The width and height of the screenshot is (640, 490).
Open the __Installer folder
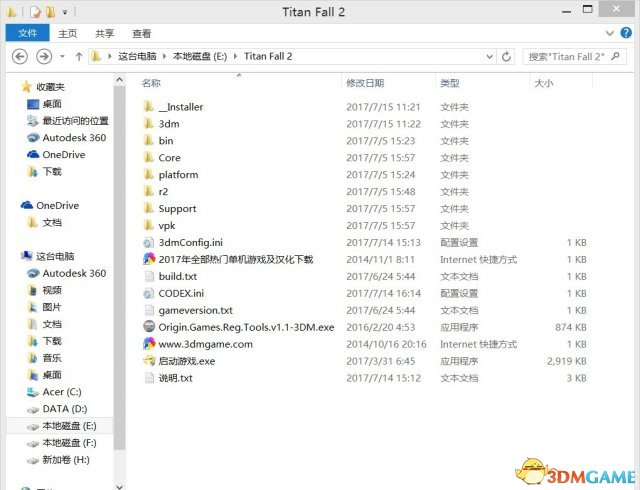(x=180, y=107)
